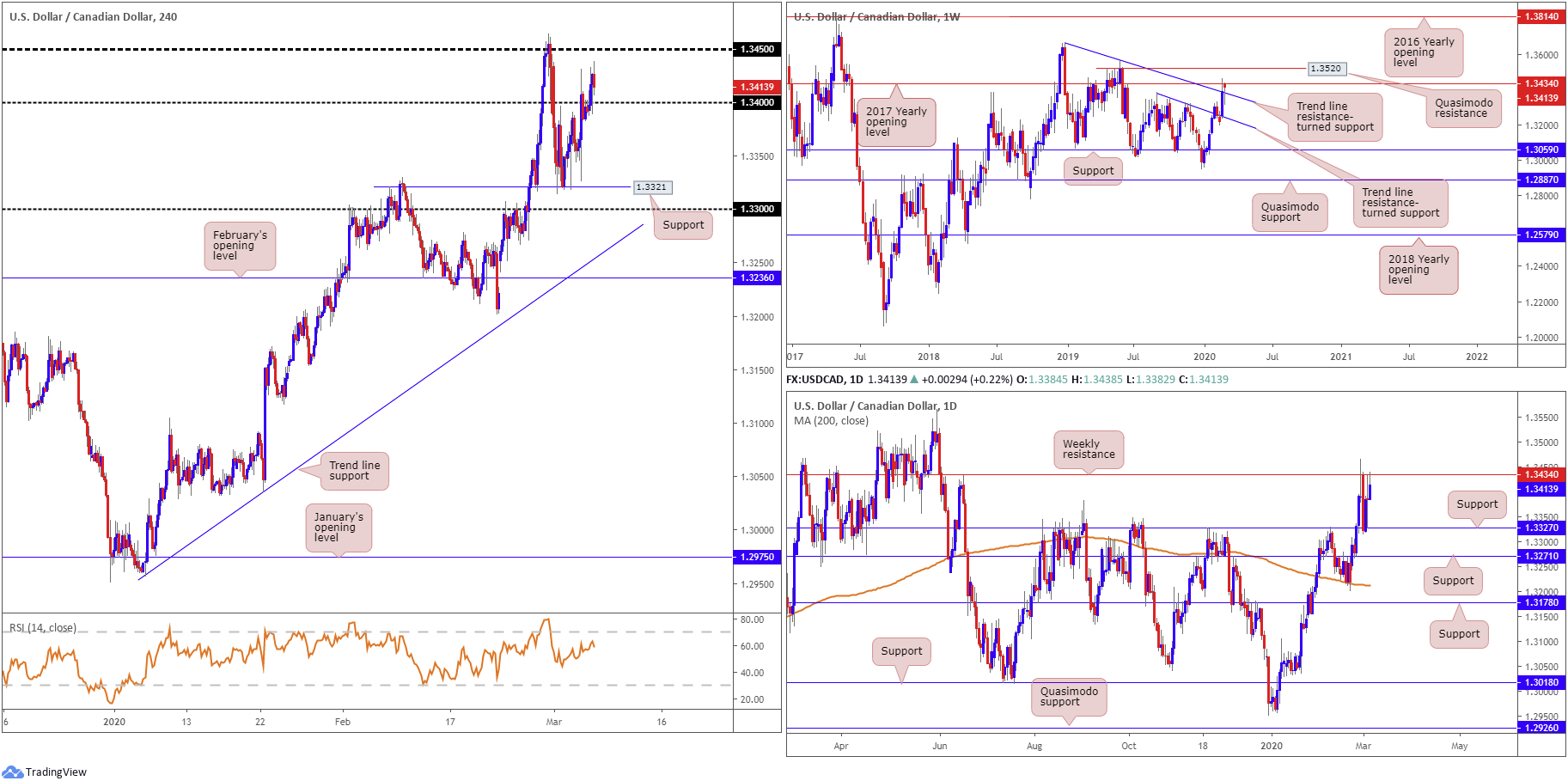Click the U.S. Dollar / Canadian Dollar, 240 title
Screen dimensions: 1568x781
click(x=93, y=17)
